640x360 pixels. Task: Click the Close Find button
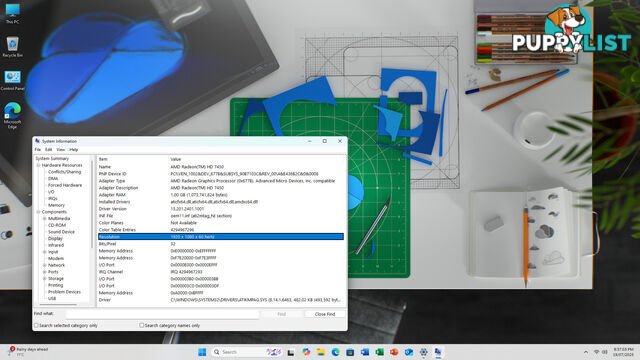325,314
